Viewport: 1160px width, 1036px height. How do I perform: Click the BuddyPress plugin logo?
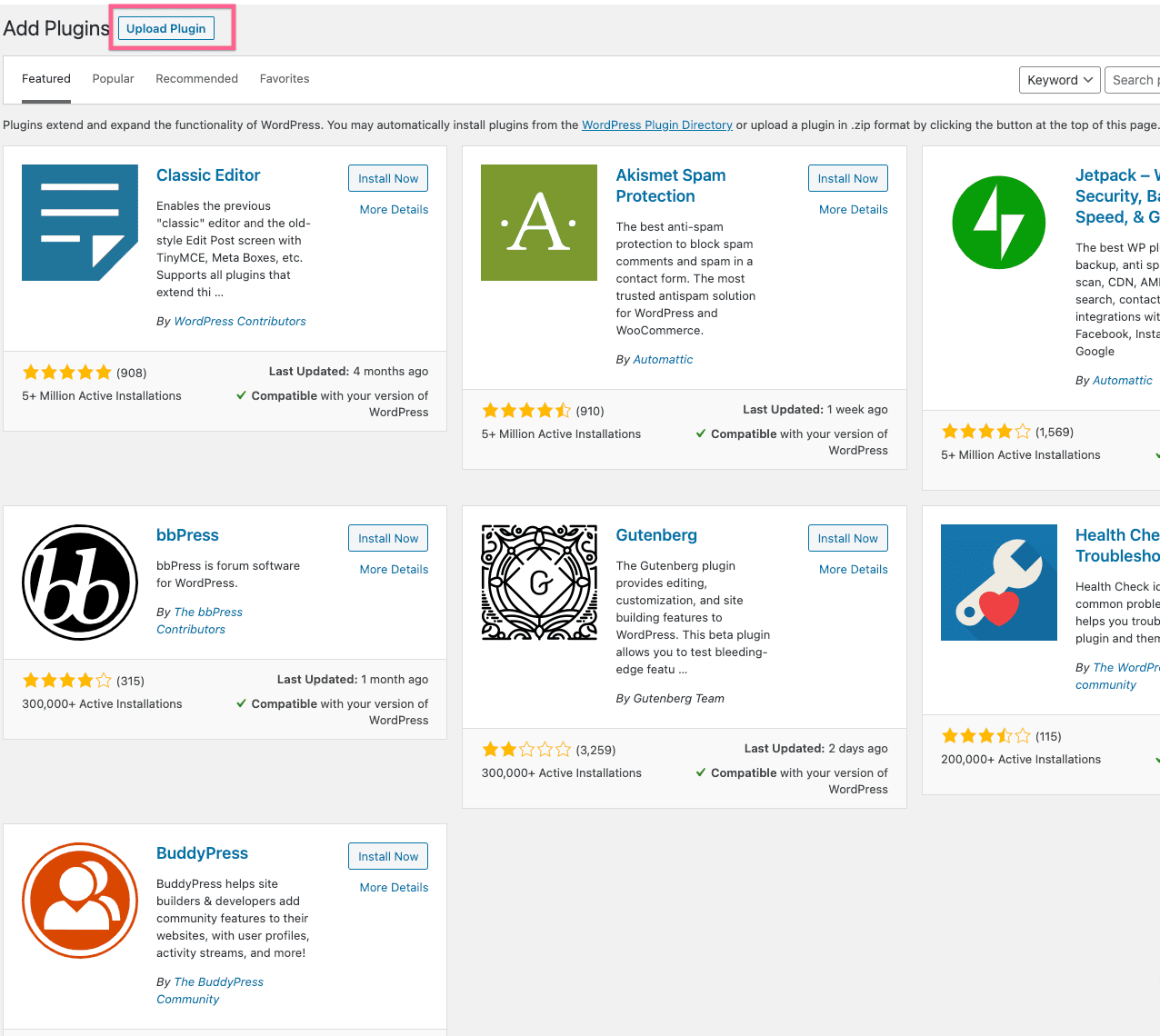pos(80,901)
